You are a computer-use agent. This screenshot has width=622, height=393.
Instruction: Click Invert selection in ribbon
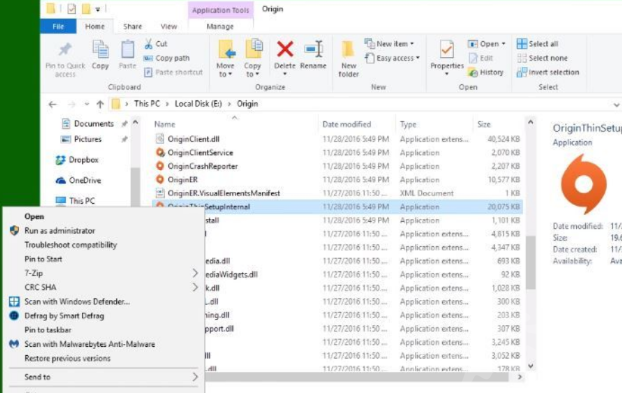click(x=548, y=72)
